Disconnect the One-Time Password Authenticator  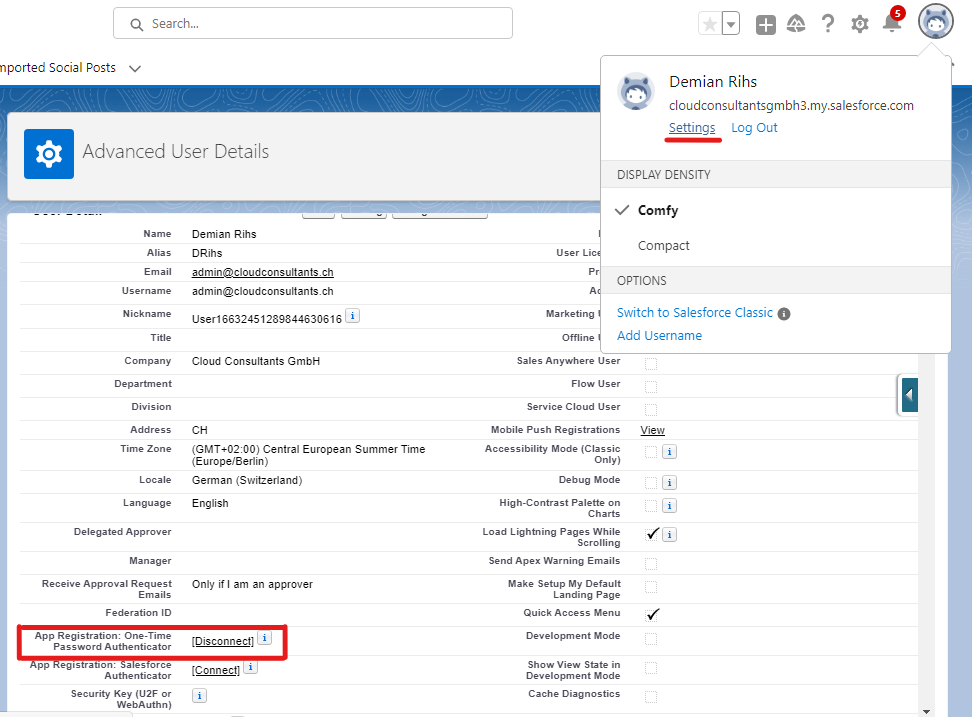pos(223,641)
